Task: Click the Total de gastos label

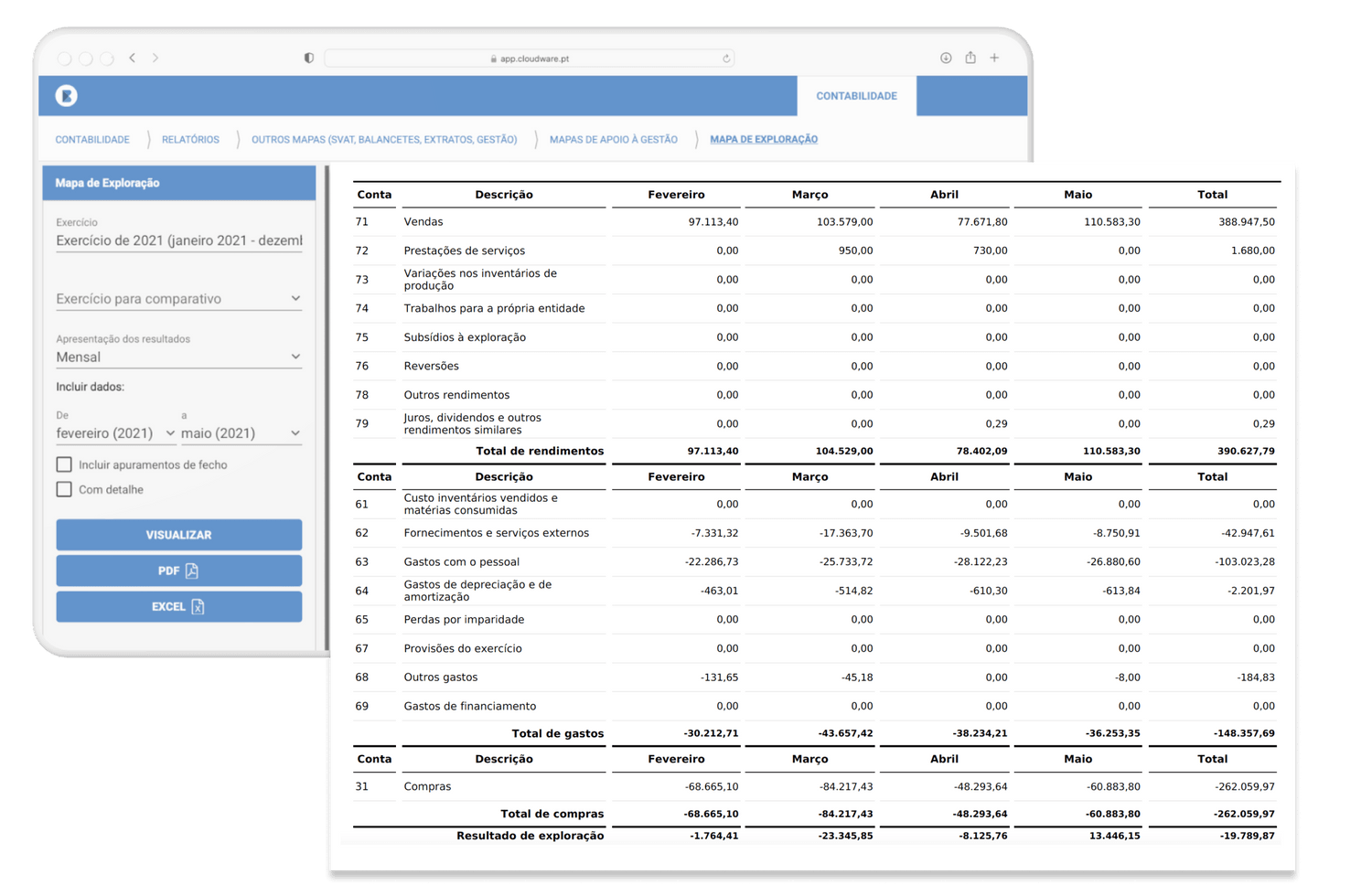Action: [x=558, y=733]
